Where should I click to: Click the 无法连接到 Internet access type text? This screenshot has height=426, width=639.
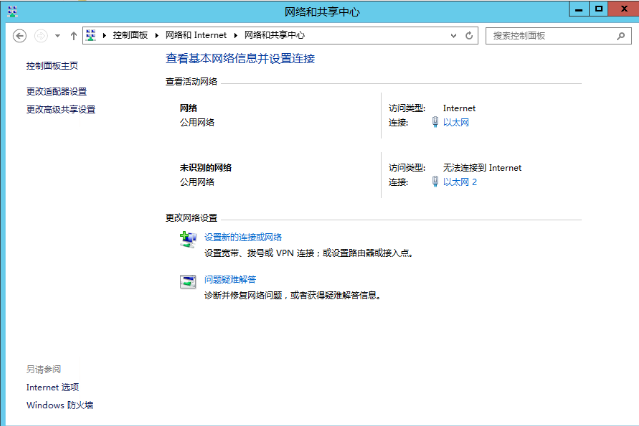click(482, 168)
